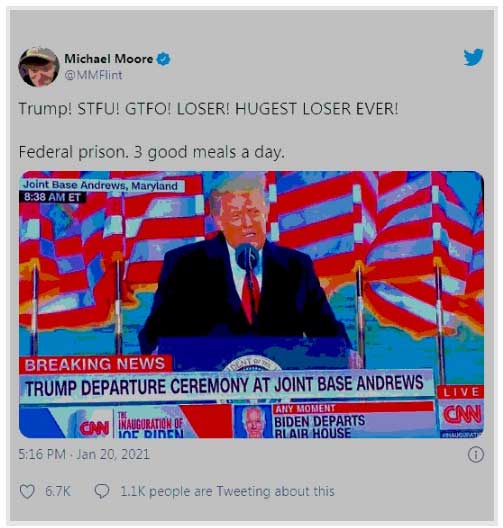
Task: Click the 5:16 PM Jan 20, 2021 timestamp
Action: pos(84,455)
